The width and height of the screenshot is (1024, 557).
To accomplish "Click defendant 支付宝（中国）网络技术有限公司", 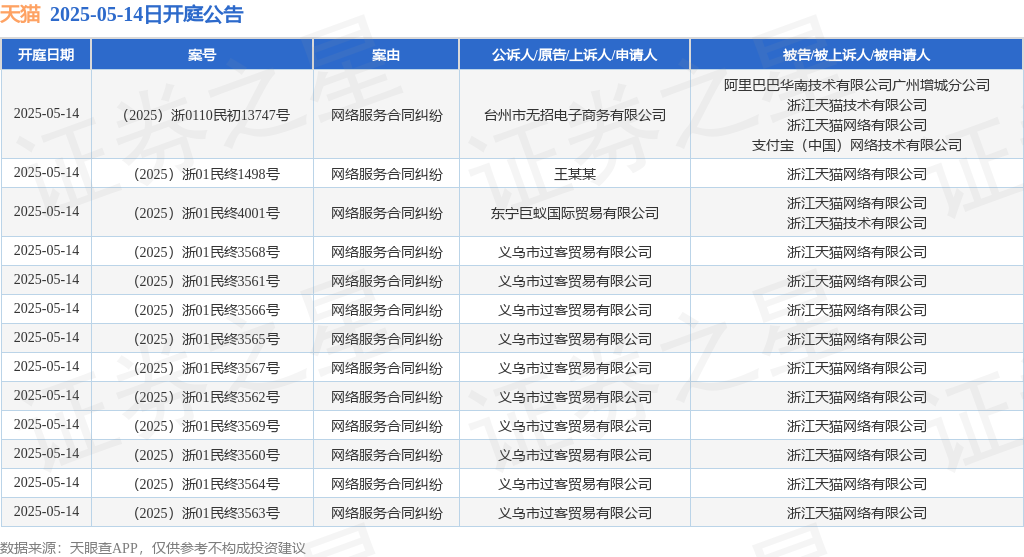I will pyautogui.click(x=856, y=145).
